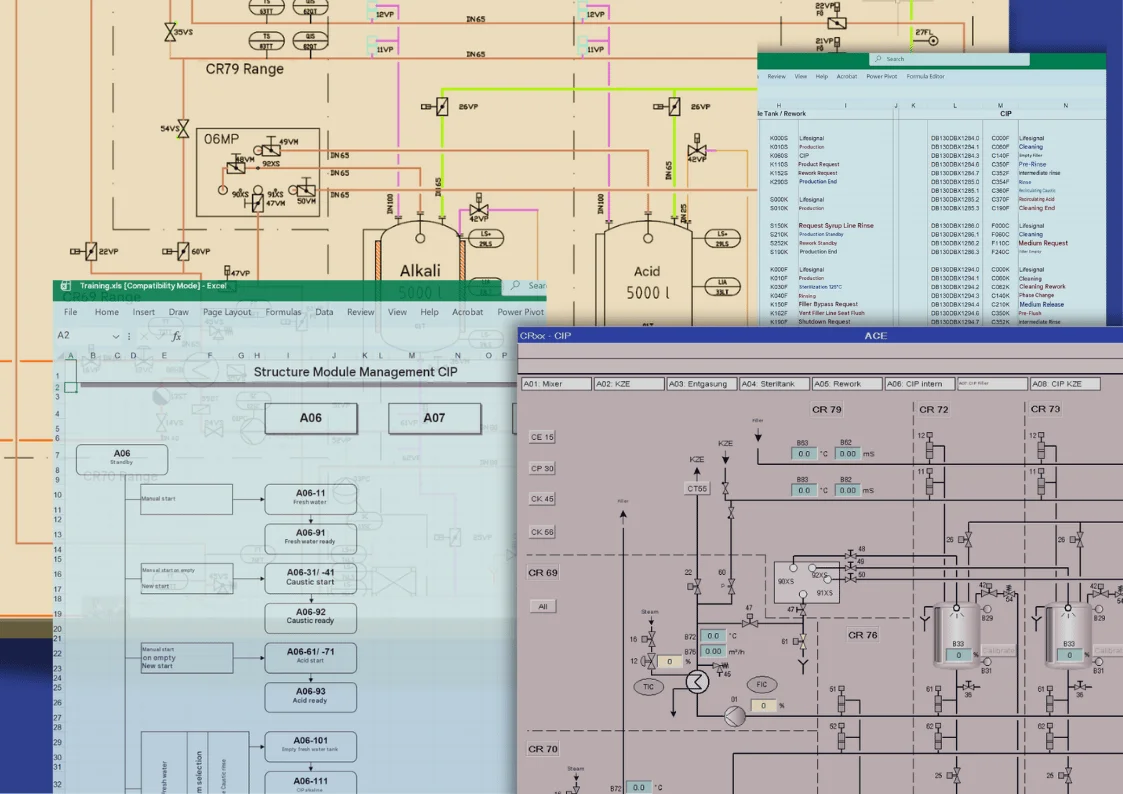Click the B33 level value in the CR 72 tank
The width and height of the screenshot is (1123, 794).
click(x=958, y=654)
